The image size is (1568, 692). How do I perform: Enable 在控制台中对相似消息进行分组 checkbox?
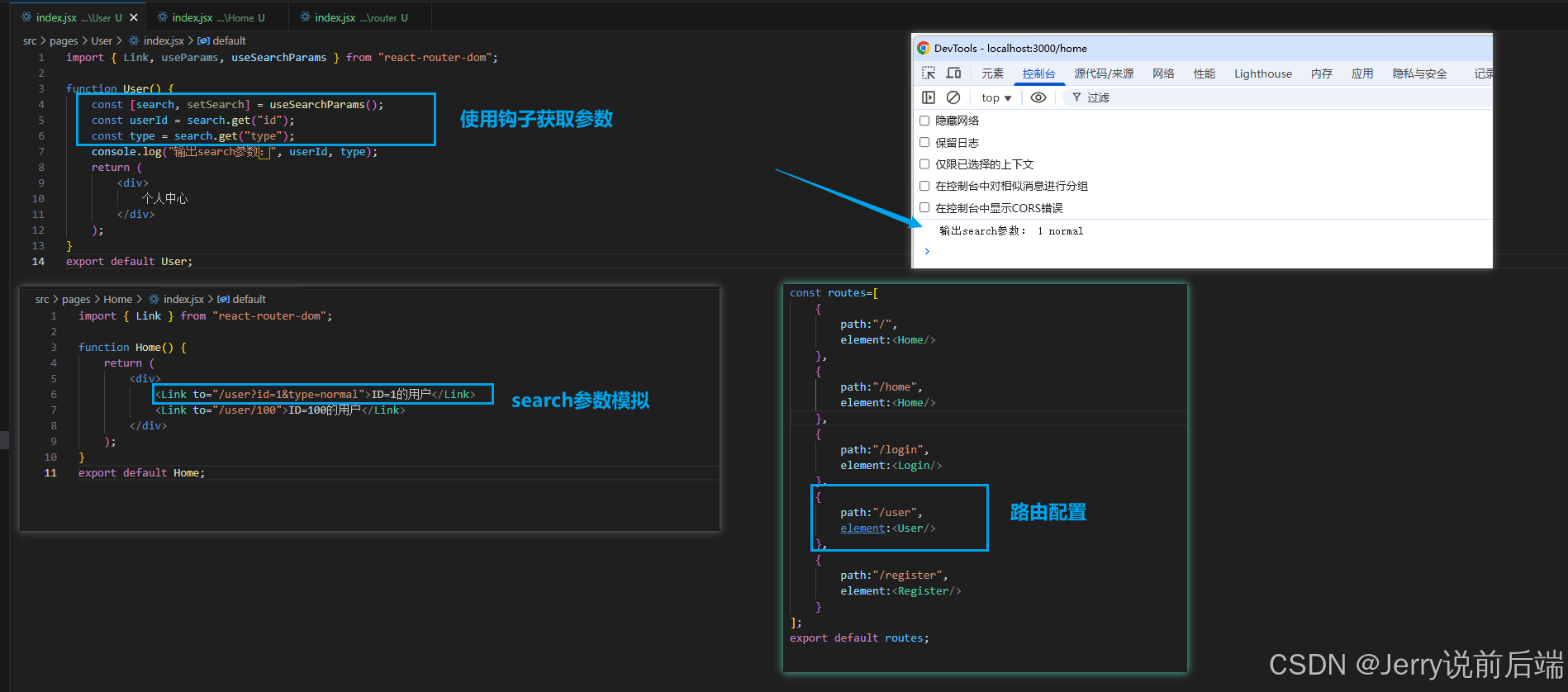point(924,186)
